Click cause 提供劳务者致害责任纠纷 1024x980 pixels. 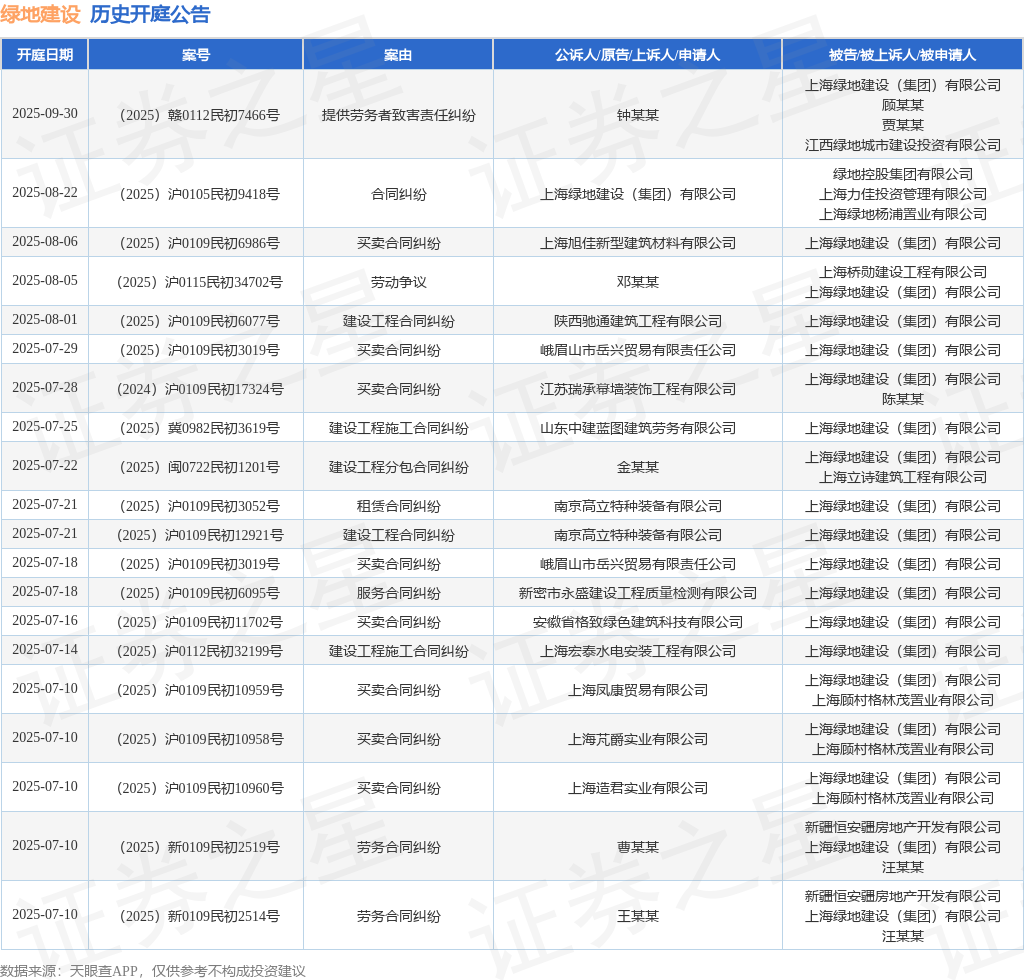click(398, 115)
